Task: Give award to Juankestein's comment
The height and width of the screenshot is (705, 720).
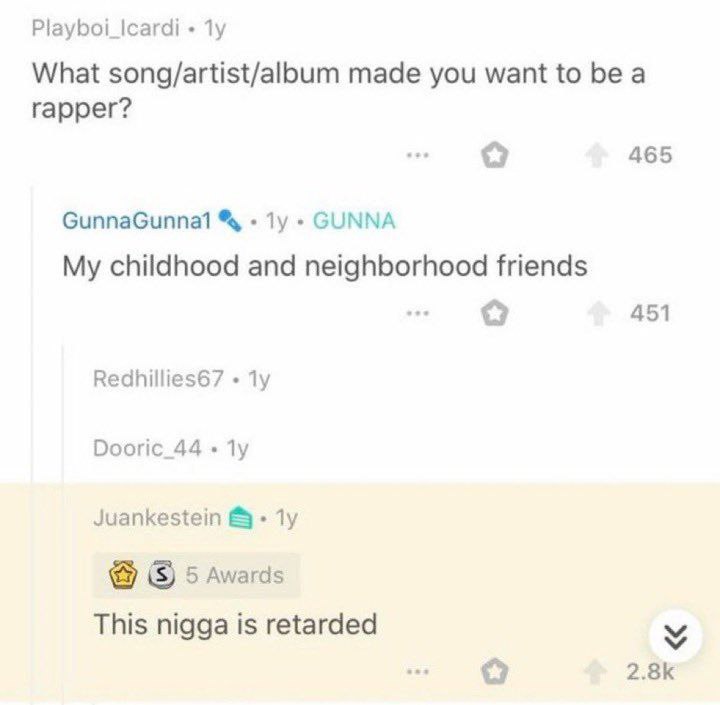Action: click(x=494, y=672)
